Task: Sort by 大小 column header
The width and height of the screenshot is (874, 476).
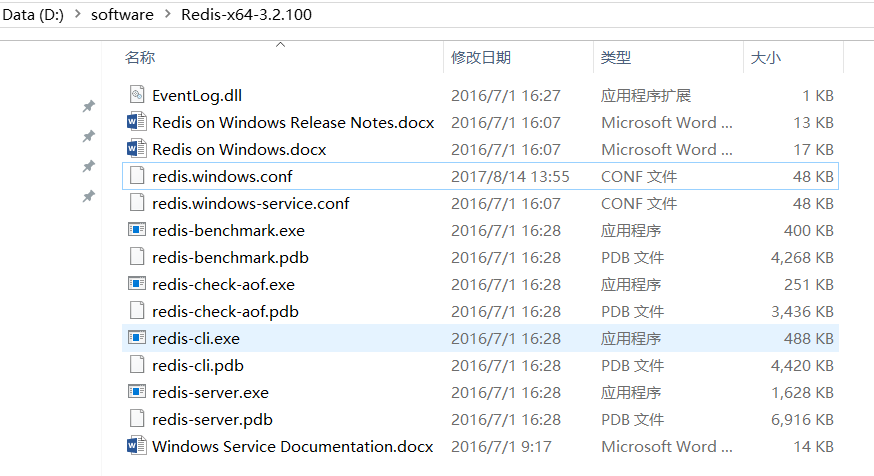Action: 765,57
